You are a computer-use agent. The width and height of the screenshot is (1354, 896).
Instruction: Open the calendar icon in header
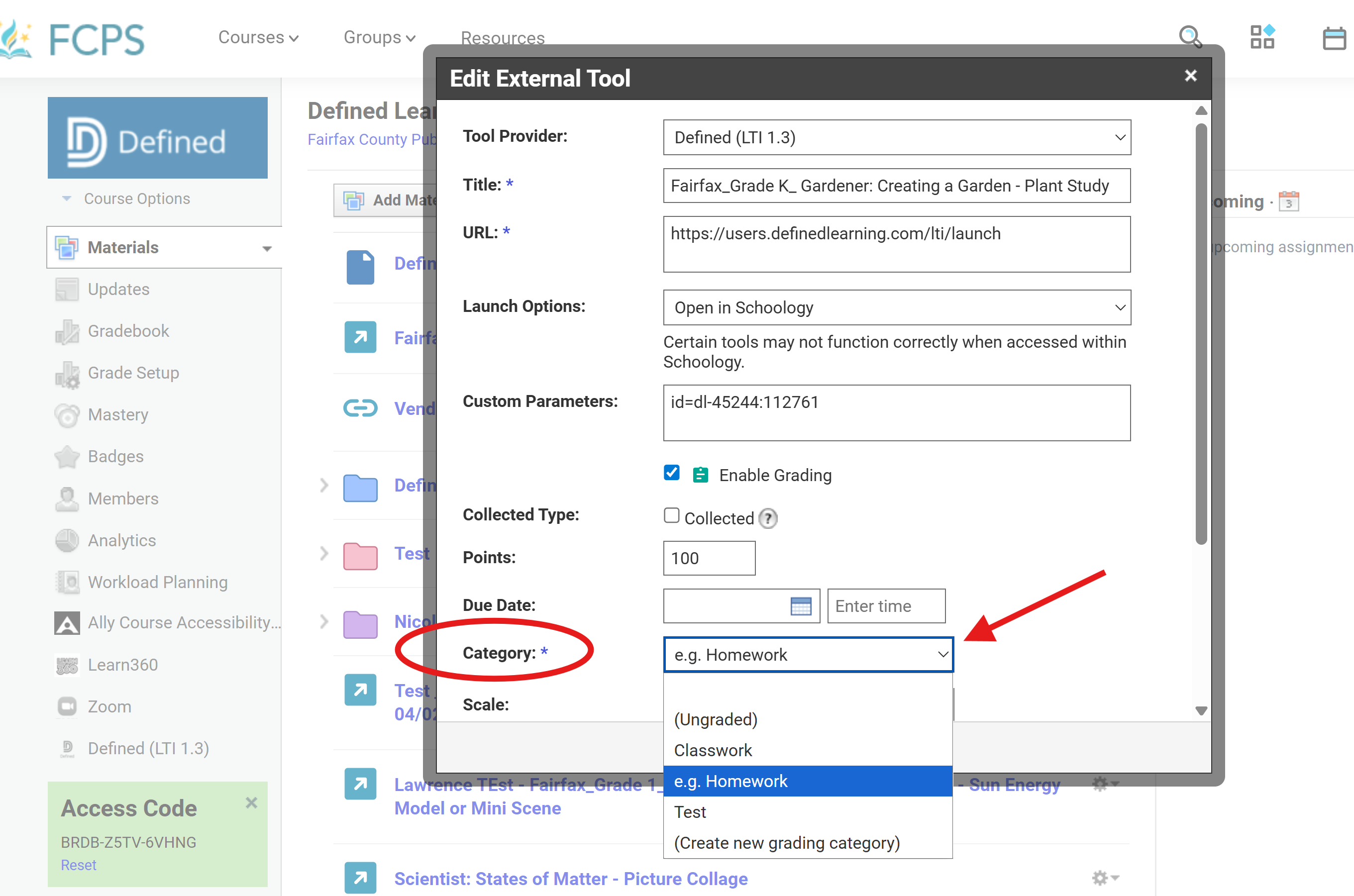tap(1335, 38)
